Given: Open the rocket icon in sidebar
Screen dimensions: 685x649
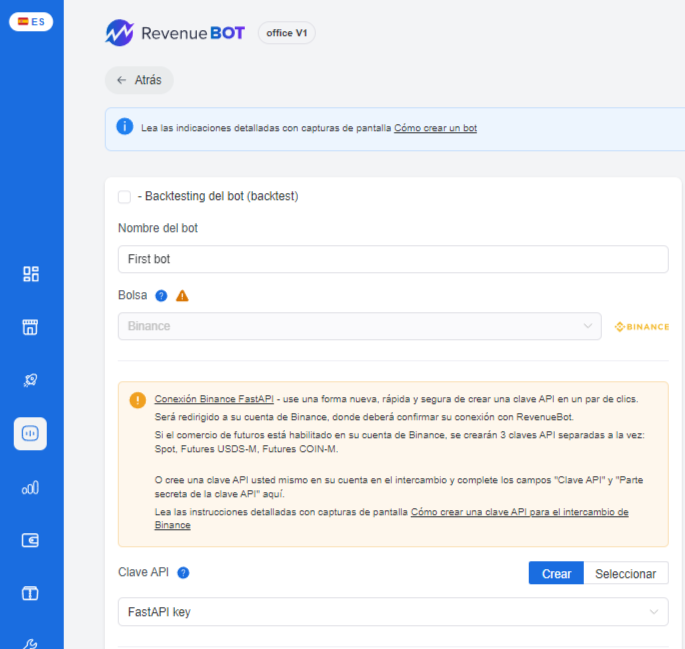Looking at the screenshot, I should point(31,380).
